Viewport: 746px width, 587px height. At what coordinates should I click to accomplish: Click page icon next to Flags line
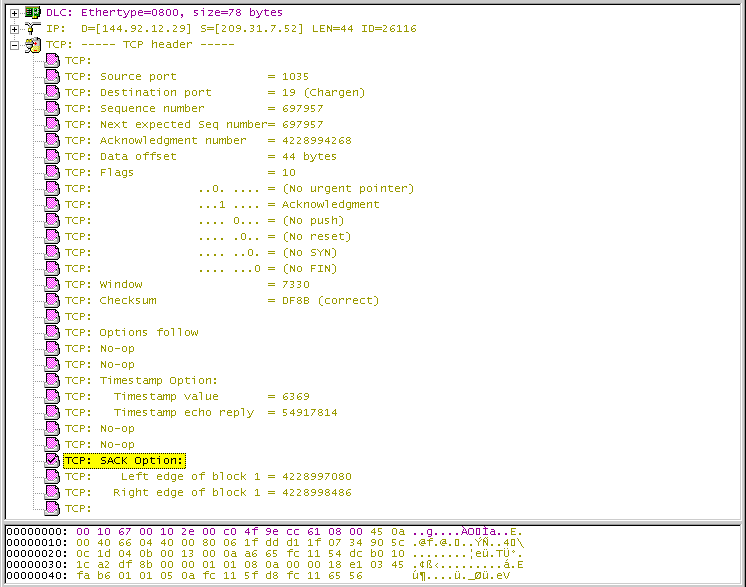coord(52,173)
